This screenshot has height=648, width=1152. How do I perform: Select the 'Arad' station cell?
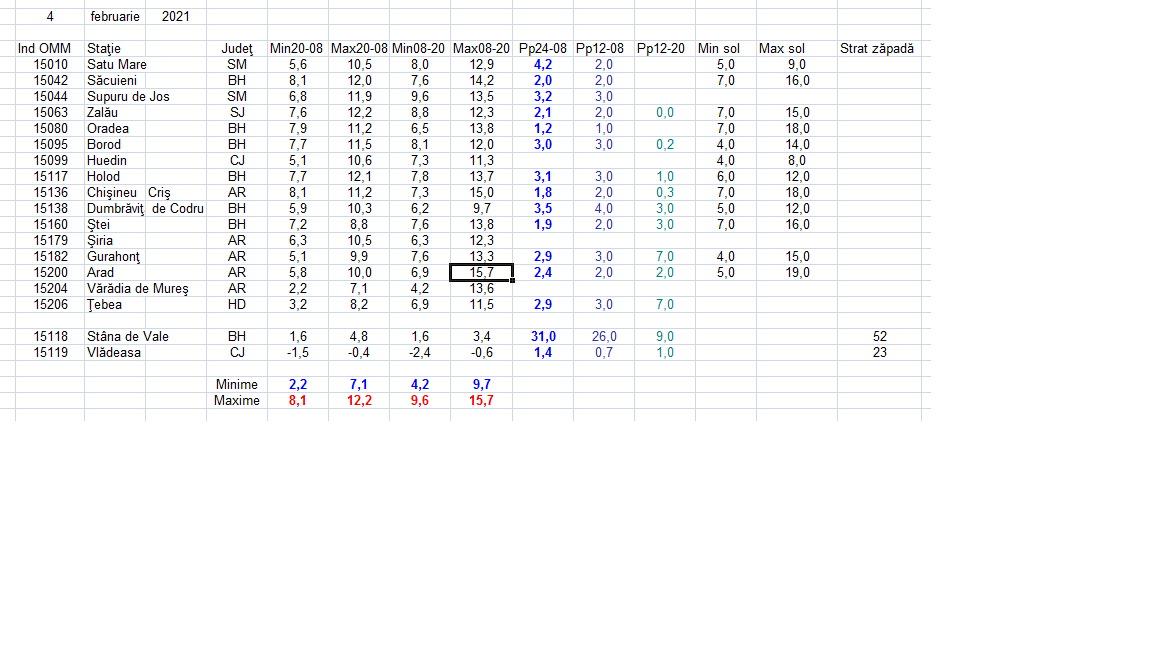(x=115, y=273)
